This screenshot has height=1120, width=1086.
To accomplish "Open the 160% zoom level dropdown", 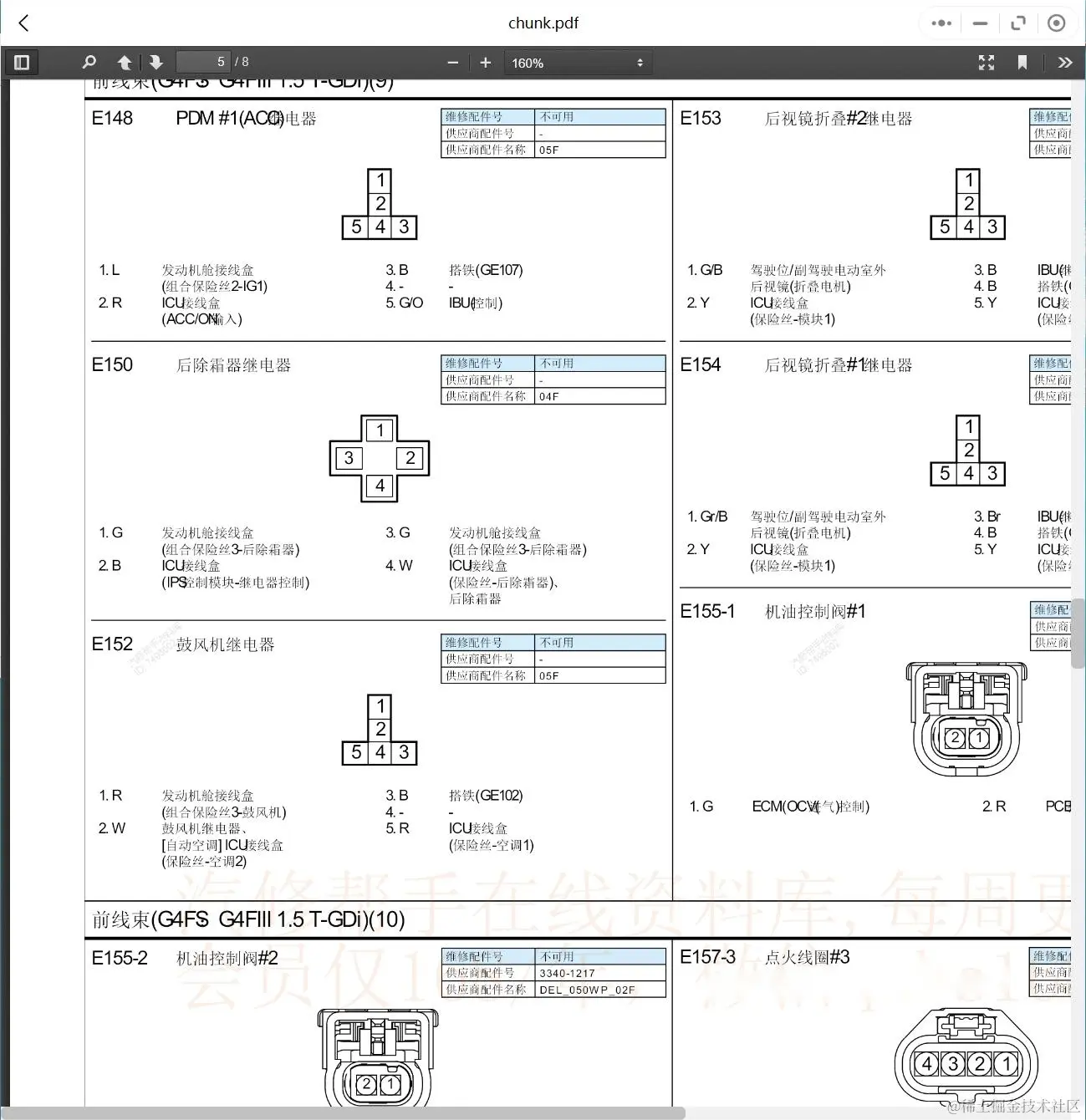I will click(577, 62).
